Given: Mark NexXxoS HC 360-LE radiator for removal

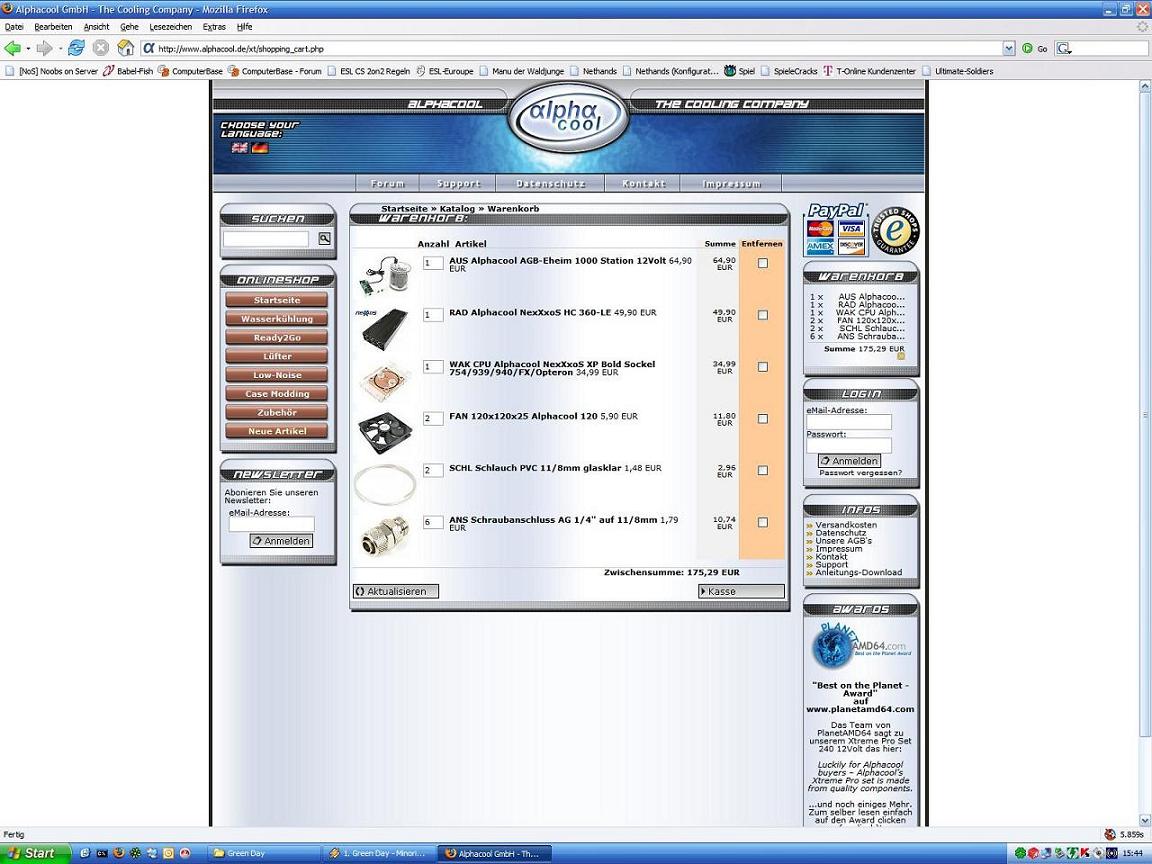Looking at the screenshot, I should click(763, 314).
